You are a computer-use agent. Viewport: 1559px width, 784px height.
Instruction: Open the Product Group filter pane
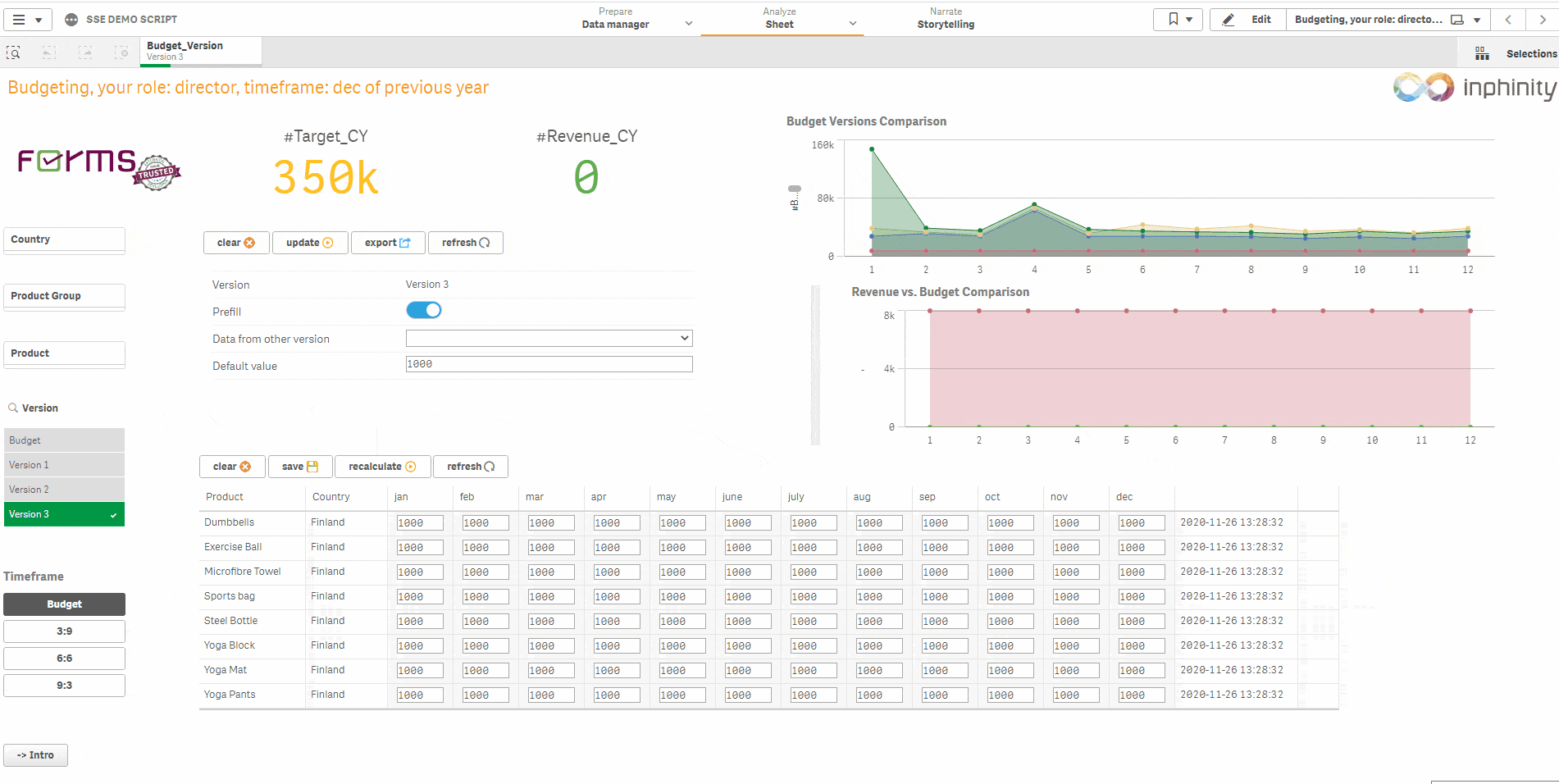[65, 296]
